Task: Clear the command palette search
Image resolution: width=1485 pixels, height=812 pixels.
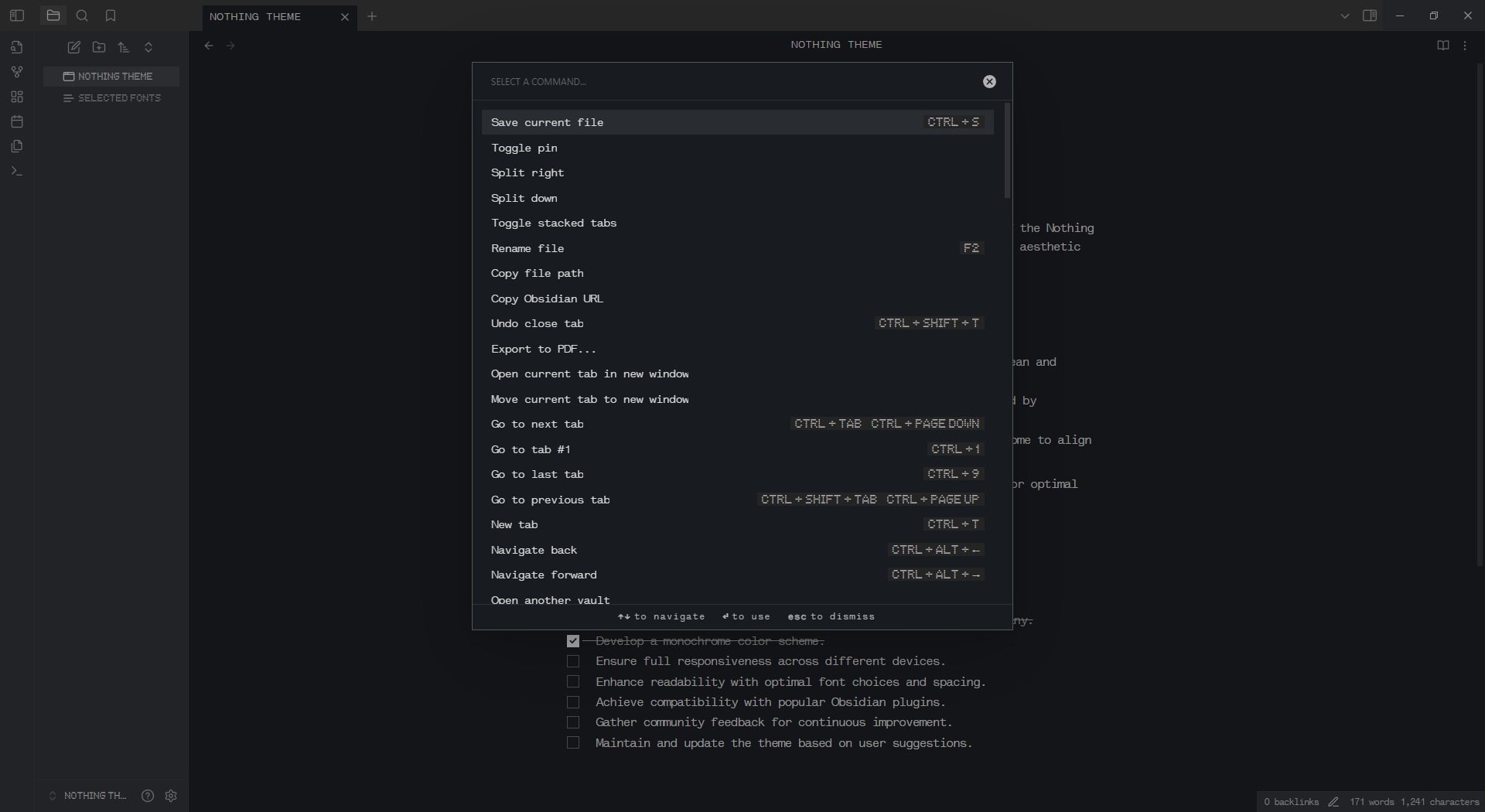Action: [989, 82]
